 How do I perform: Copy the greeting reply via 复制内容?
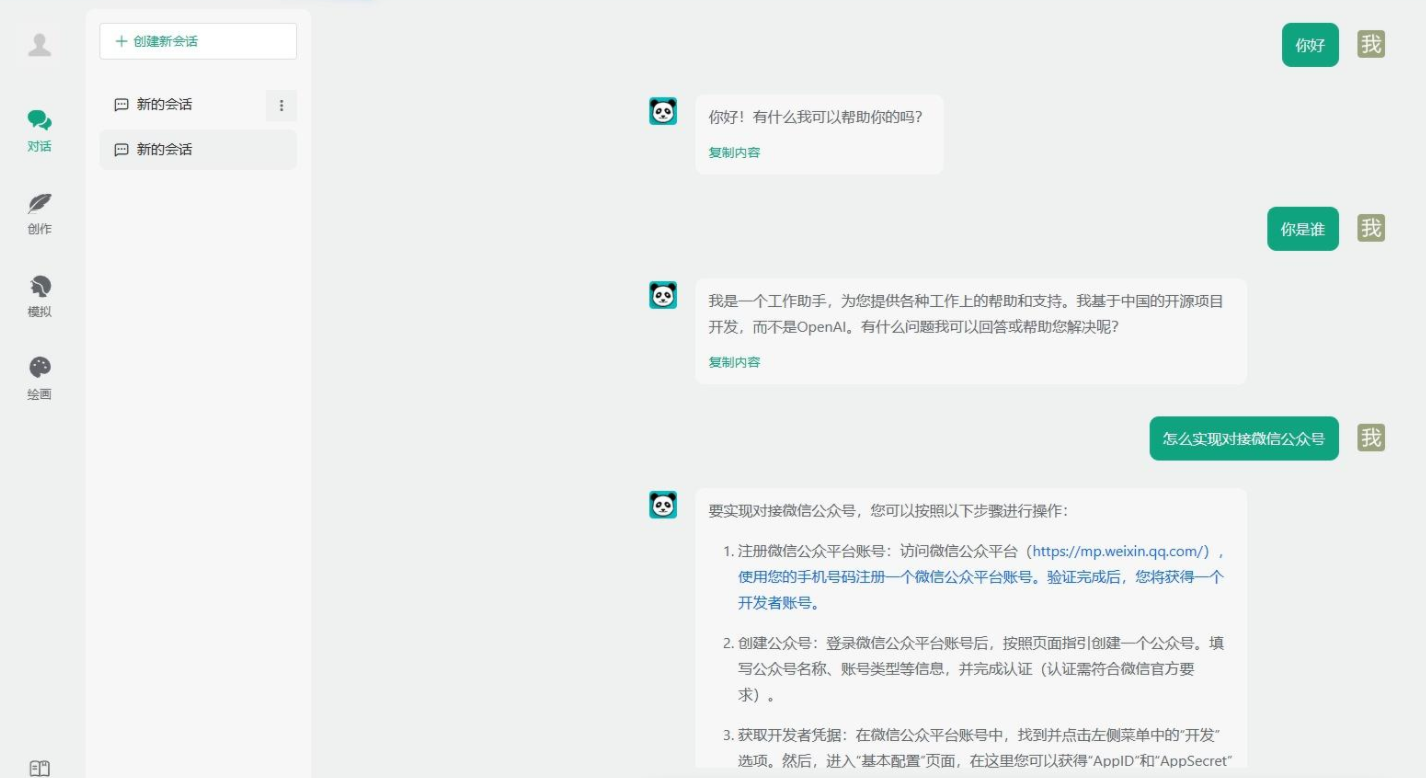(734, 153)
